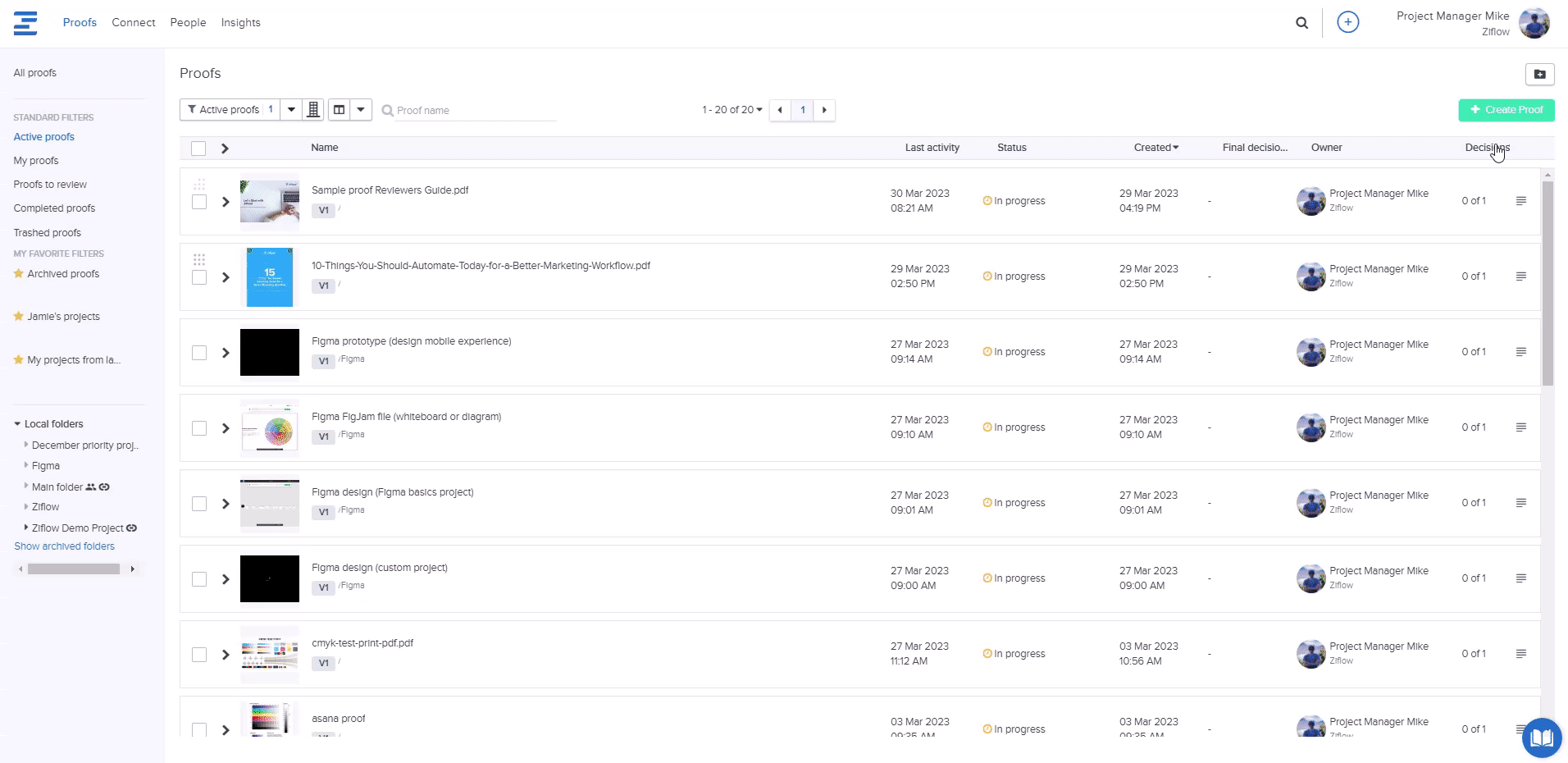Open the Insights menu
This screenshot has width=1568, height=763.
pos(240,23)
